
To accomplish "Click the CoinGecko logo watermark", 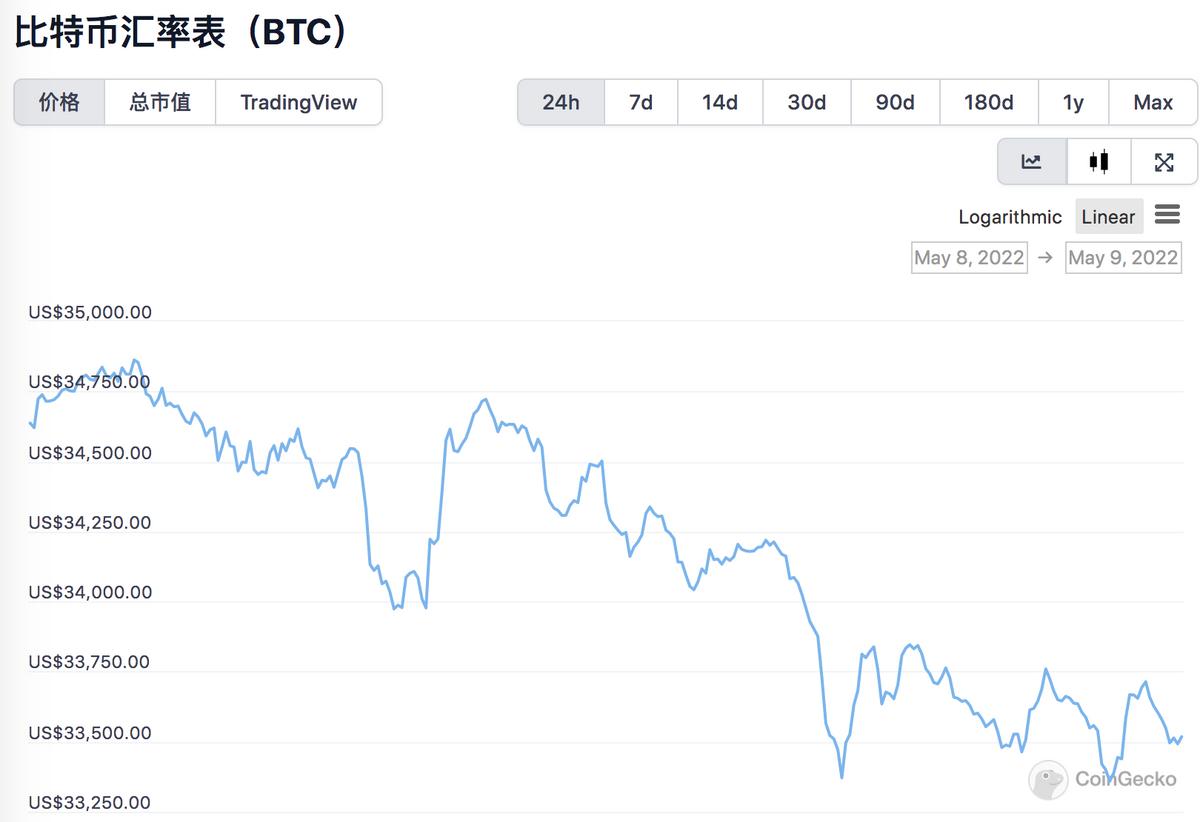I will click(x=1103, y=779).
